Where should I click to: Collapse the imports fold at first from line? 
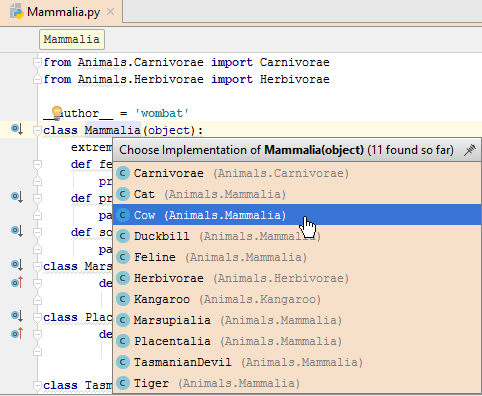[x=37, y=62]
